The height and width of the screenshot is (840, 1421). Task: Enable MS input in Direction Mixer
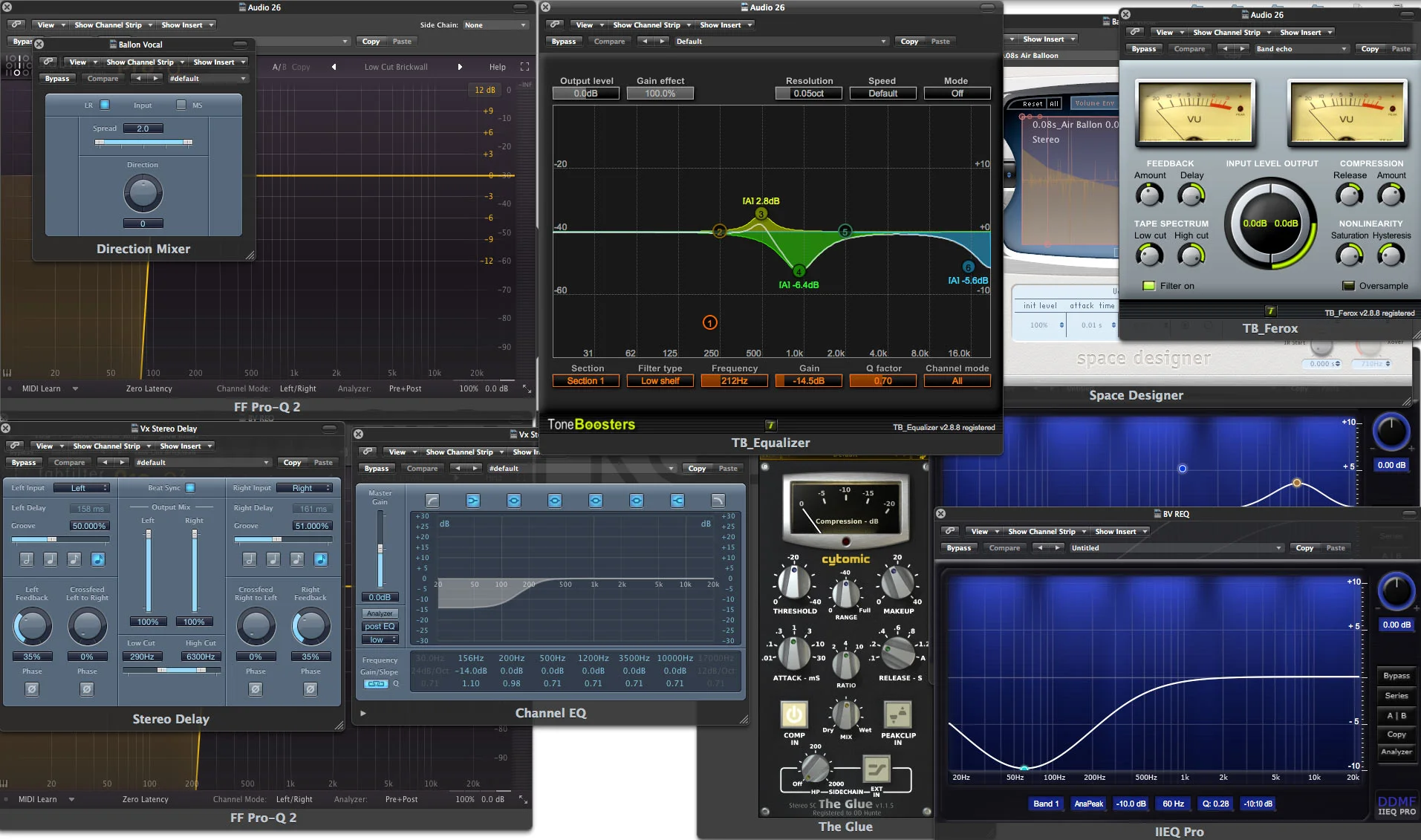[181, 105]
